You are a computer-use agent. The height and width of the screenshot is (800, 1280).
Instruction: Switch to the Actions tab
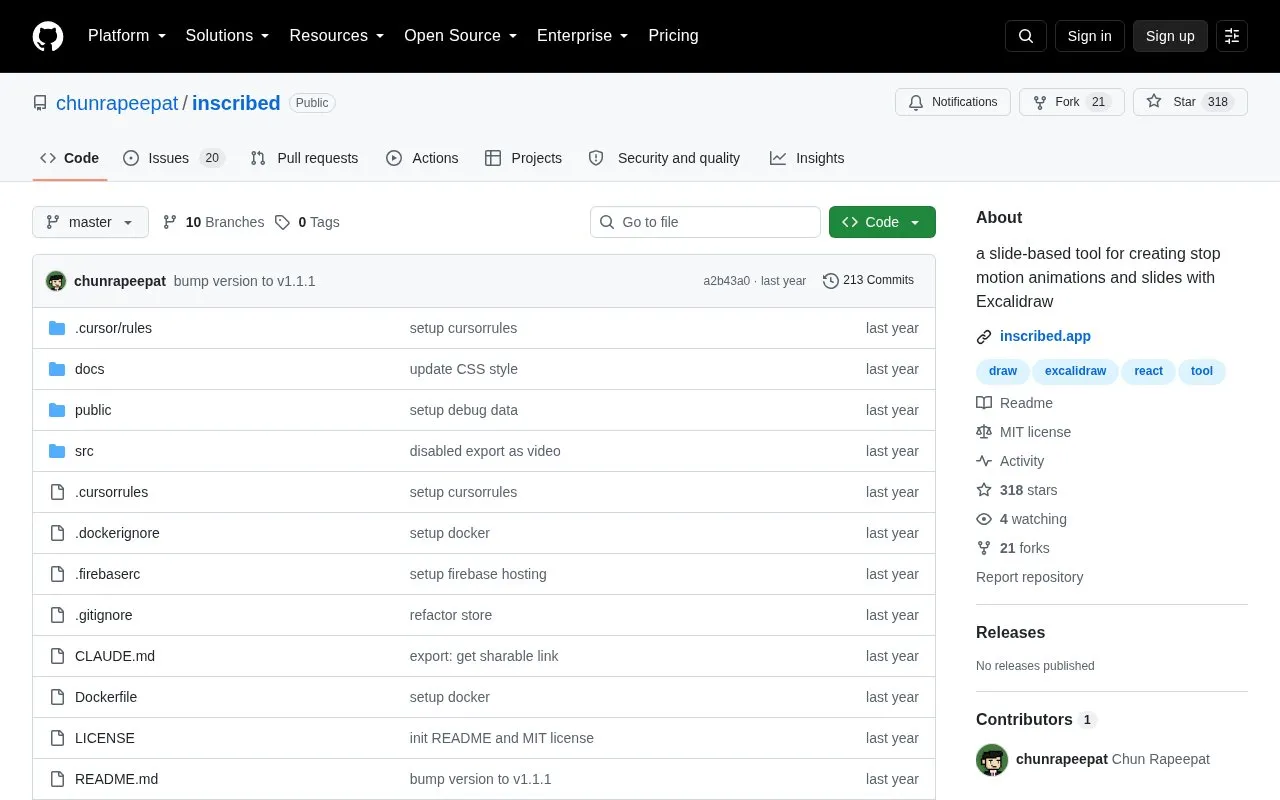click(x=422, y=158)
